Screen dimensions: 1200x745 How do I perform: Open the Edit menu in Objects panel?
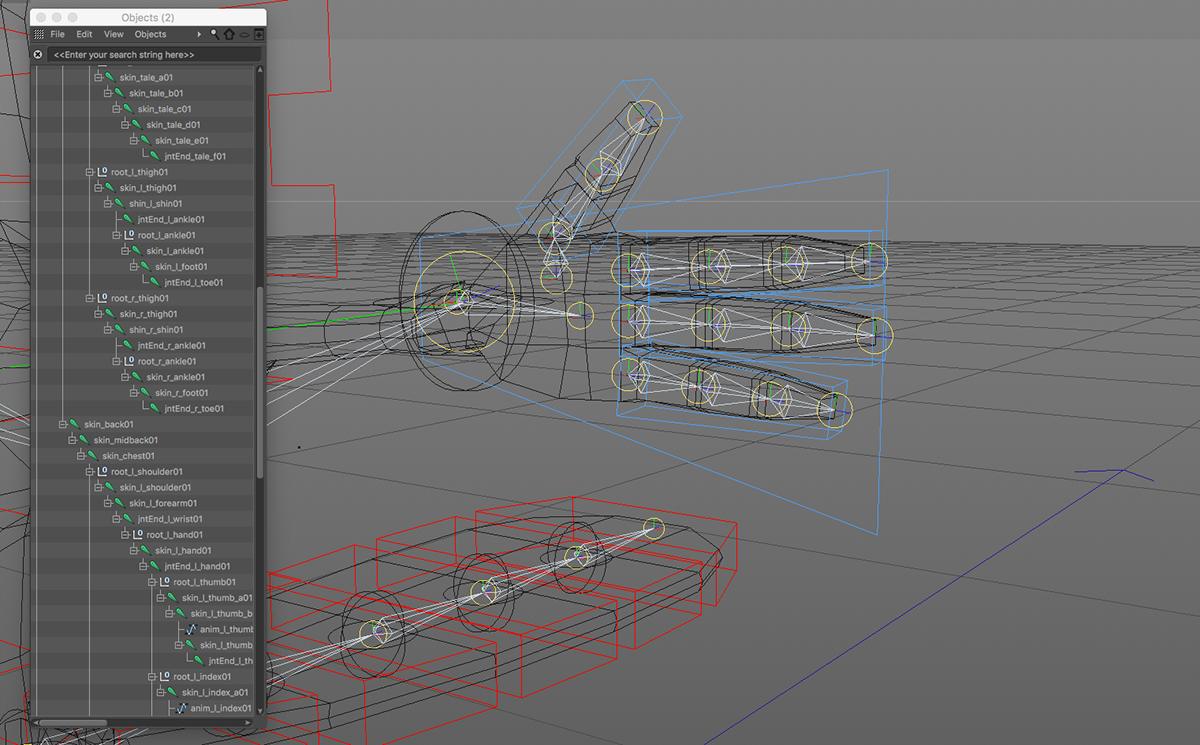pos(85,34)
